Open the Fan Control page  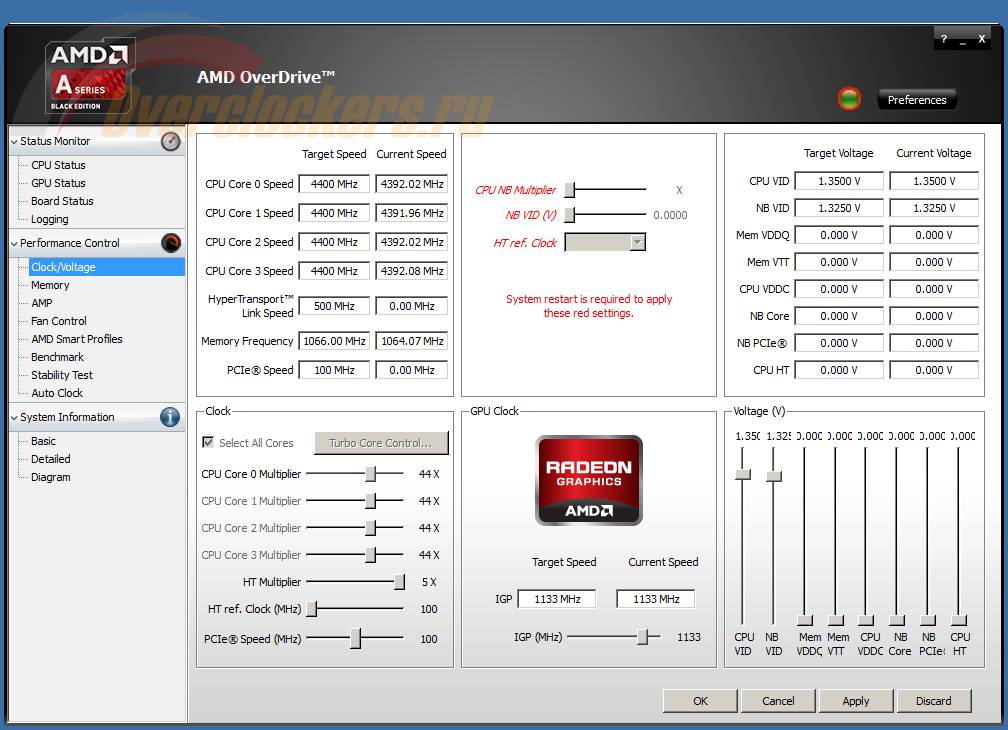click(x=59, y=321)
